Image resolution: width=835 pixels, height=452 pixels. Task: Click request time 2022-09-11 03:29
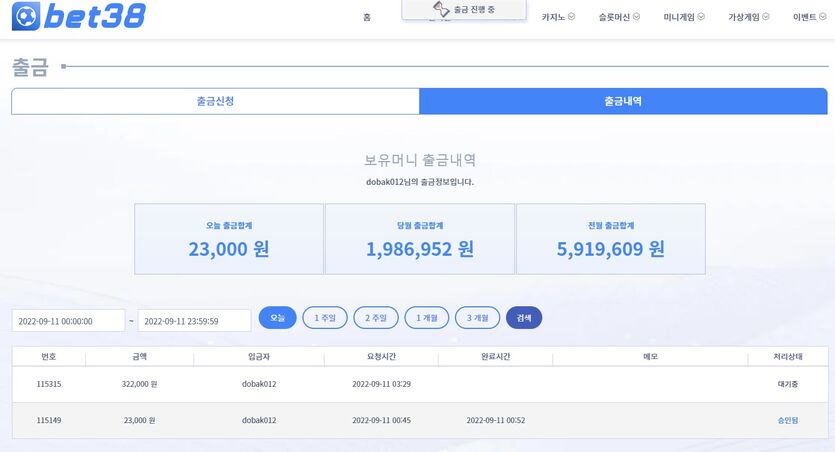click(x=381, y=384)
